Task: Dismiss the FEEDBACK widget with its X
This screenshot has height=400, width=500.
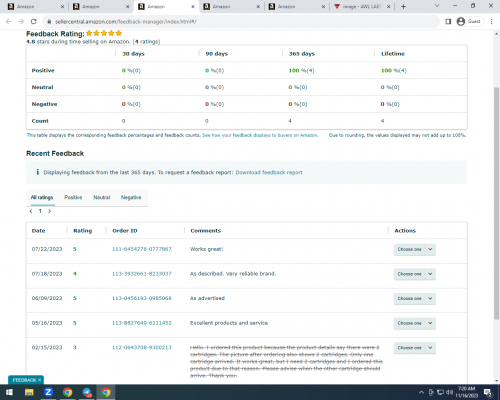Action: click(39, 380)
